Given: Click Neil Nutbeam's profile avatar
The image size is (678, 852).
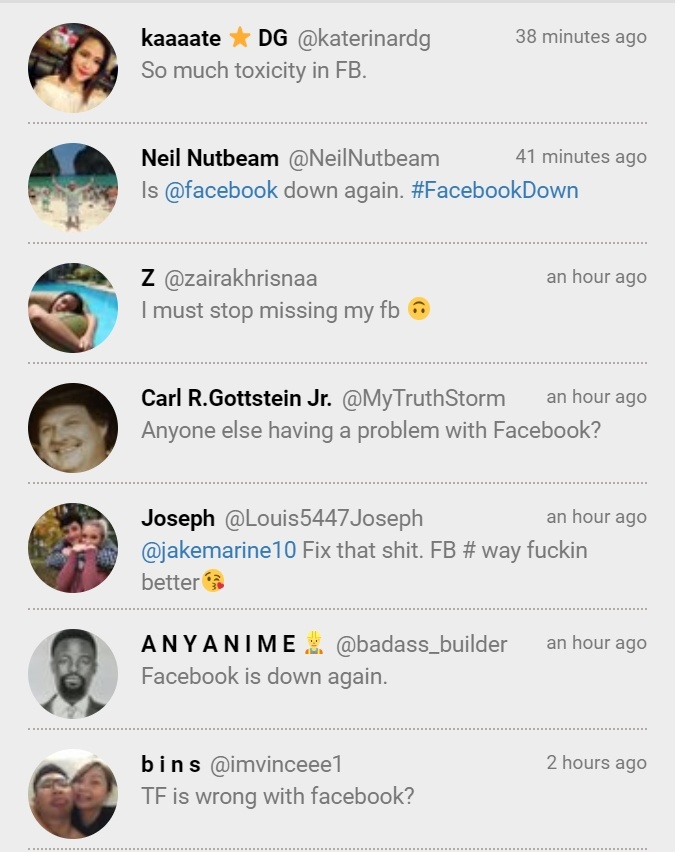Looking at the screenshot, I should 73,188.
